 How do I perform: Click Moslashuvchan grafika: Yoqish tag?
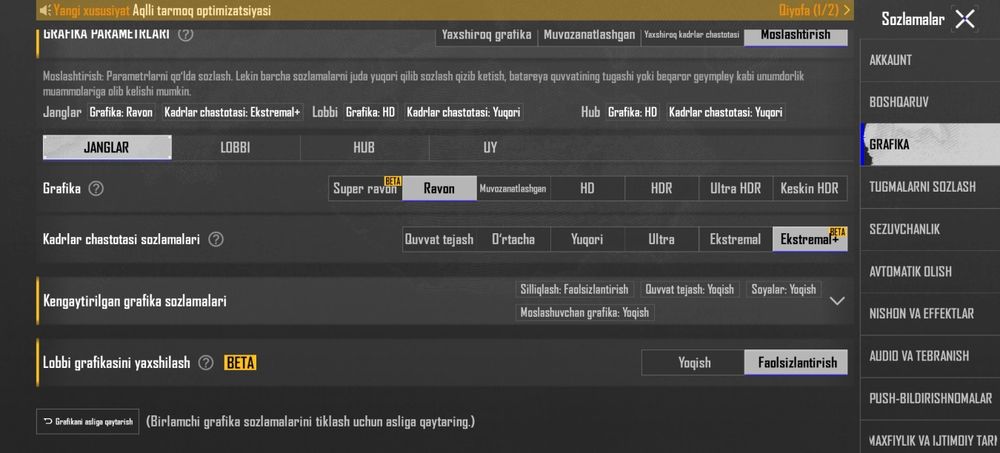coord(585,312)
